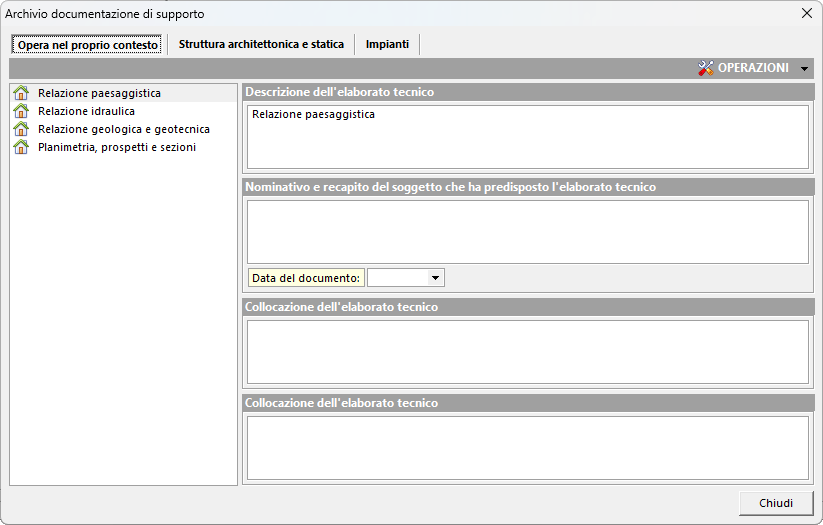Image resolution: width=823 pixels, height=525 pixels.
Task: Expand the OPERAZIONI dropdown arrow
Action: click(x=805, y=68)
